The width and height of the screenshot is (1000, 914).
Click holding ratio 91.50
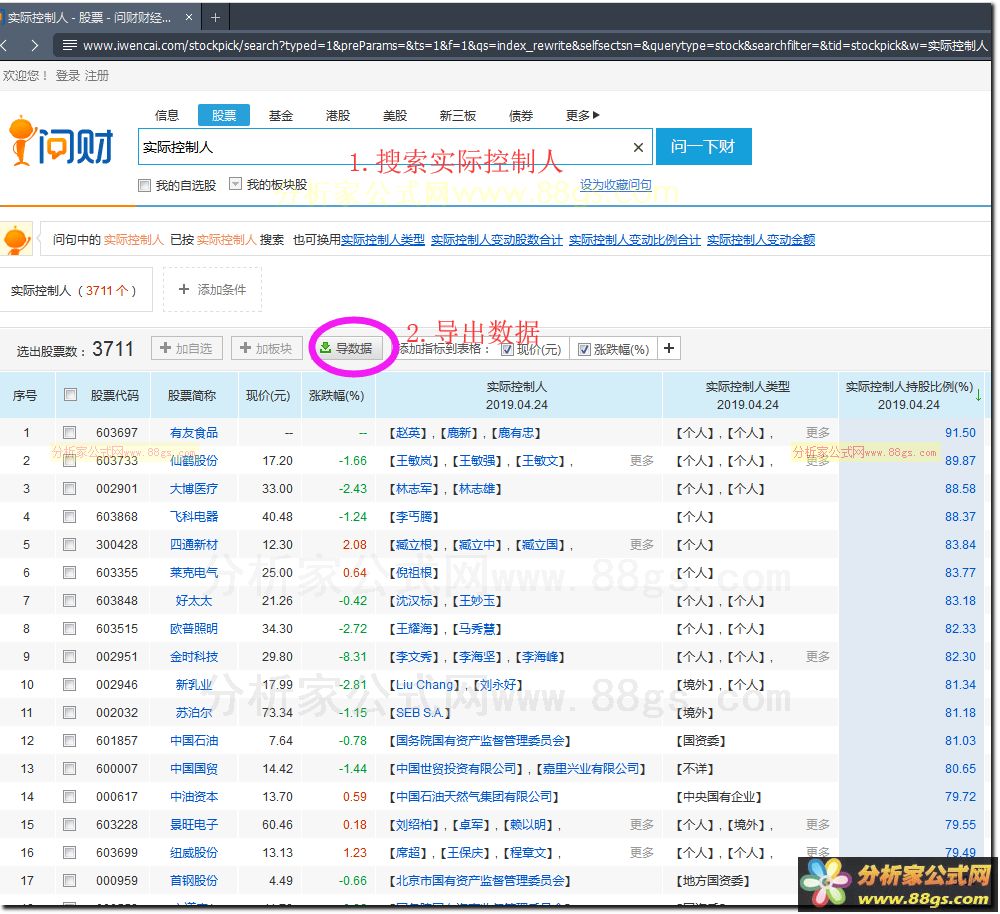960,432
